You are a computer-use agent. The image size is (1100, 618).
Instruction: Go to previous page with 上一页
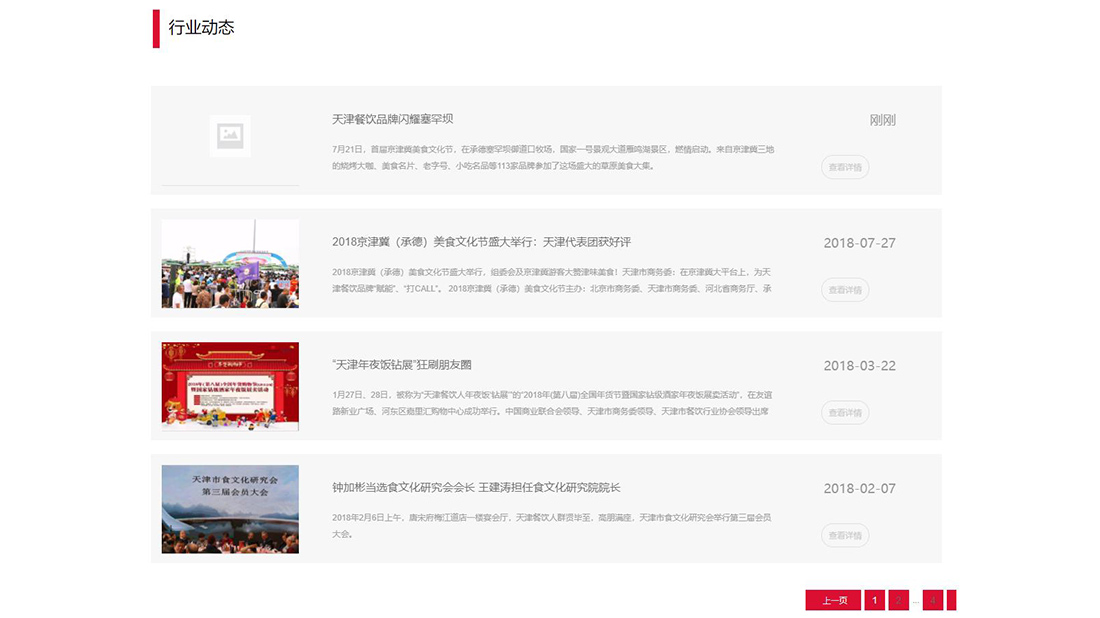[x=833, y=600]
